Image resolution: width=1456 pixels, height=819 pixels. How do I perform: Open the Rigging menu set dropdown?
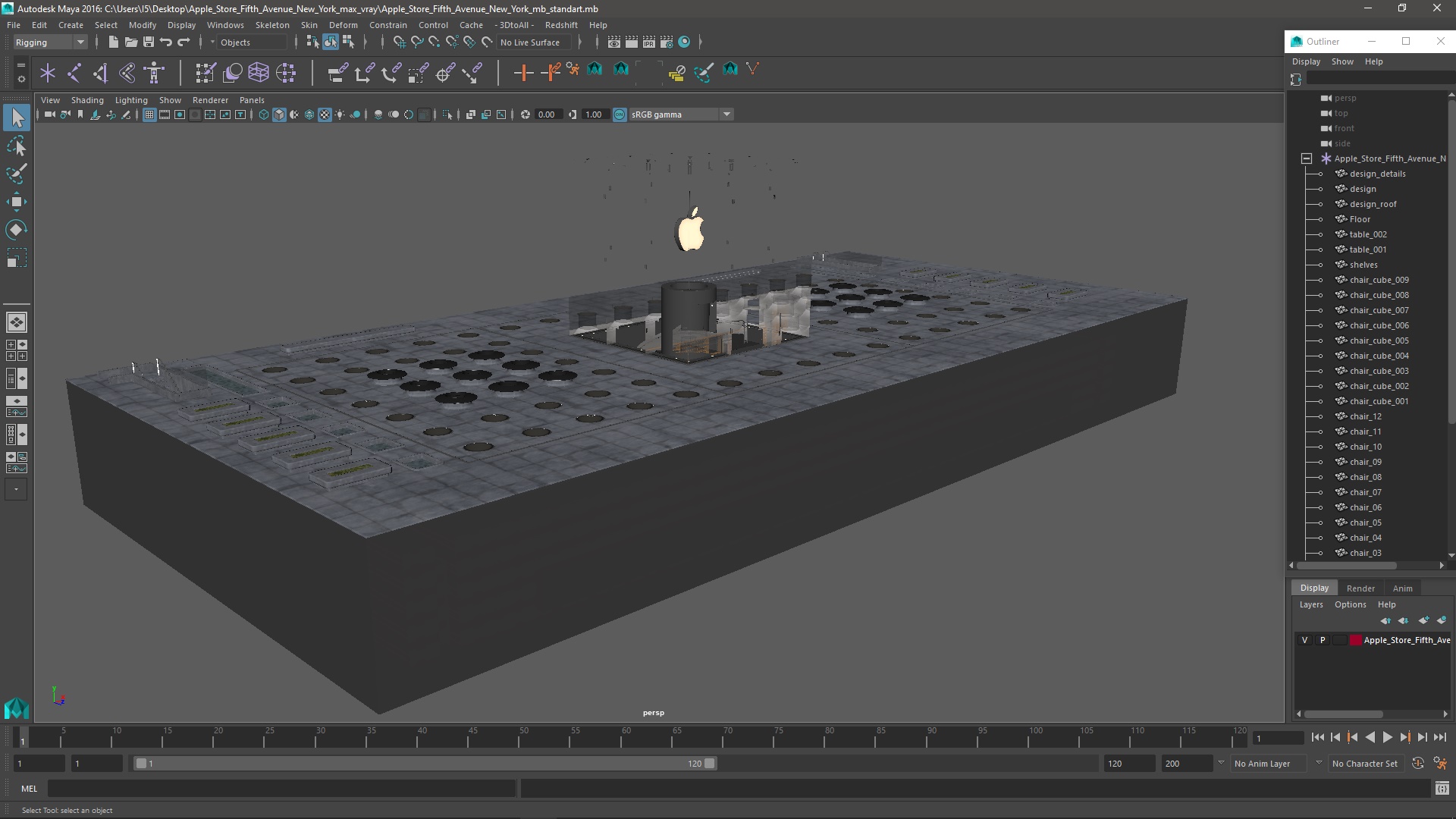(x=49, y=42)
